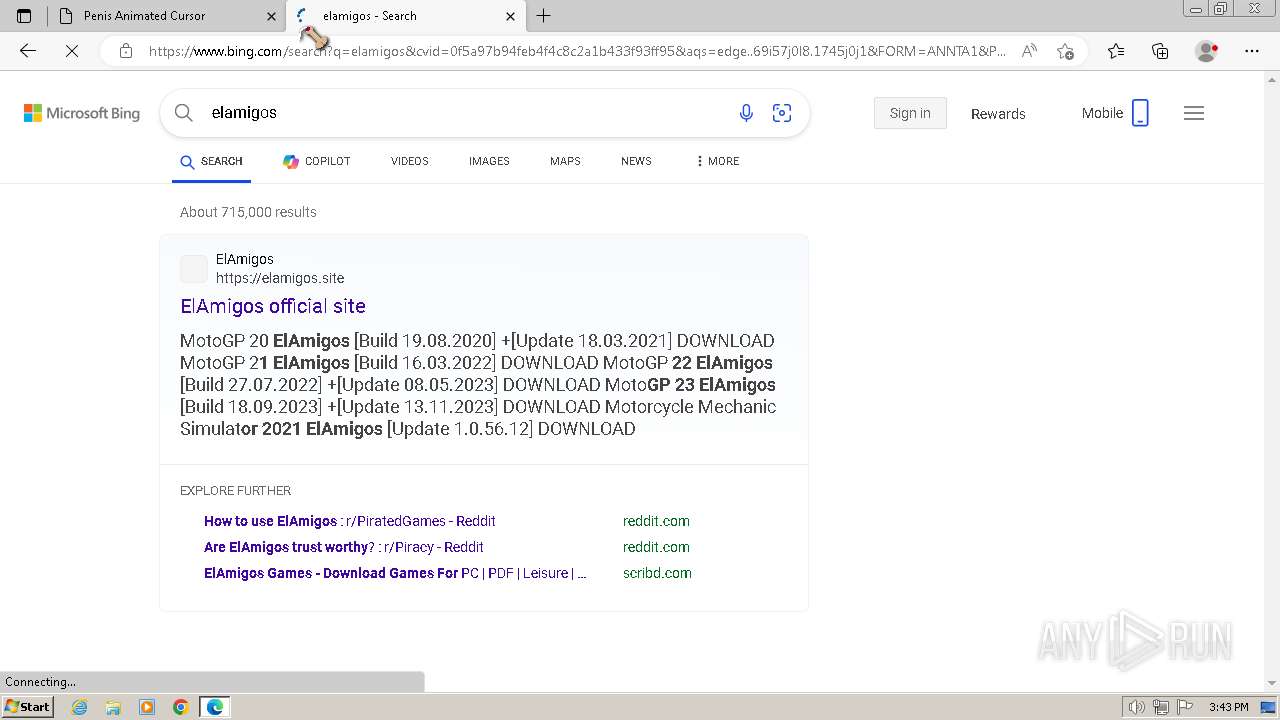Open Google Chrome from the taskbar
The width and height of the screenshot is (1280, 720).
click(181, 707)
